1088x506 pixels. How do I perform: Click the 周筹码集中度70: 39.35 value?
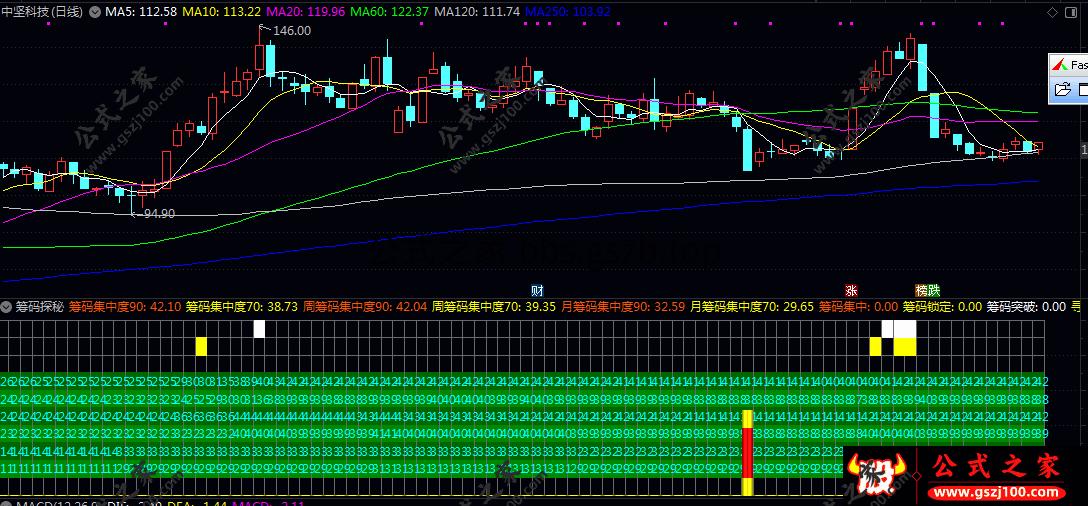(493, 306)
